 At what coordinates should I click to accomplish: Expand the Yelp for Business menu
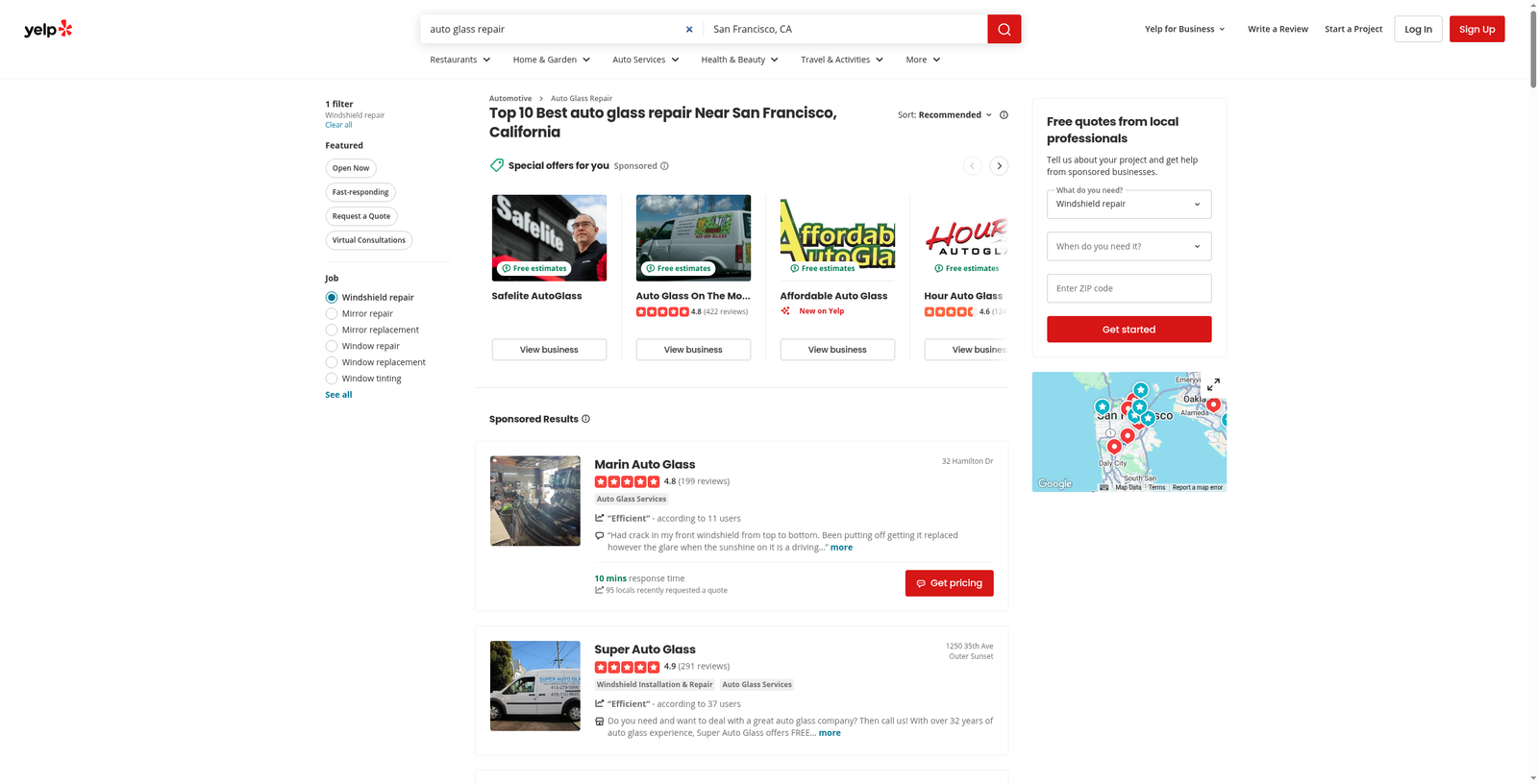[1185, 29]
